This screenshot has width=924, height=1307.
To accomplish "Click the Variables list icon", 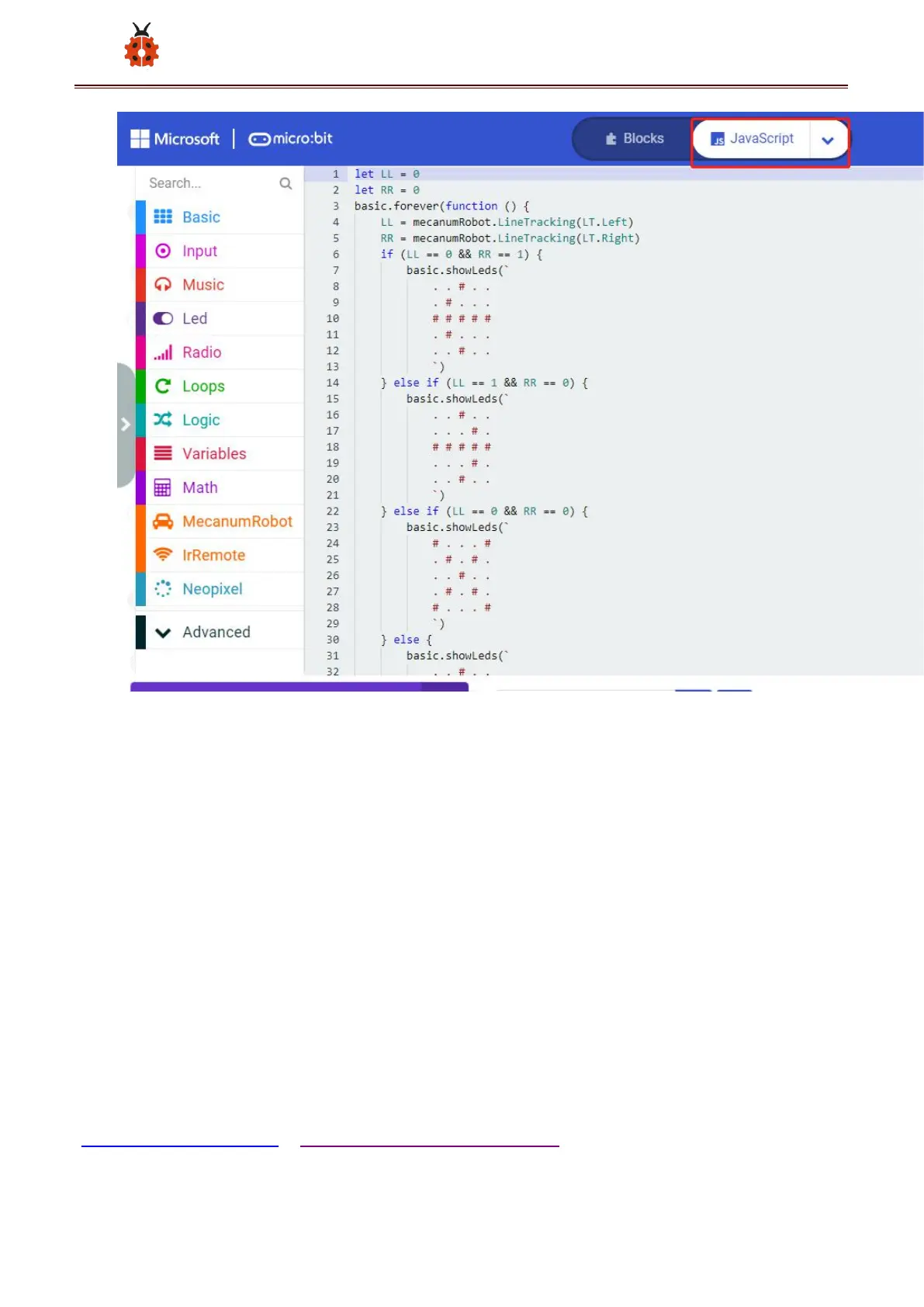I will pos(163,453).
